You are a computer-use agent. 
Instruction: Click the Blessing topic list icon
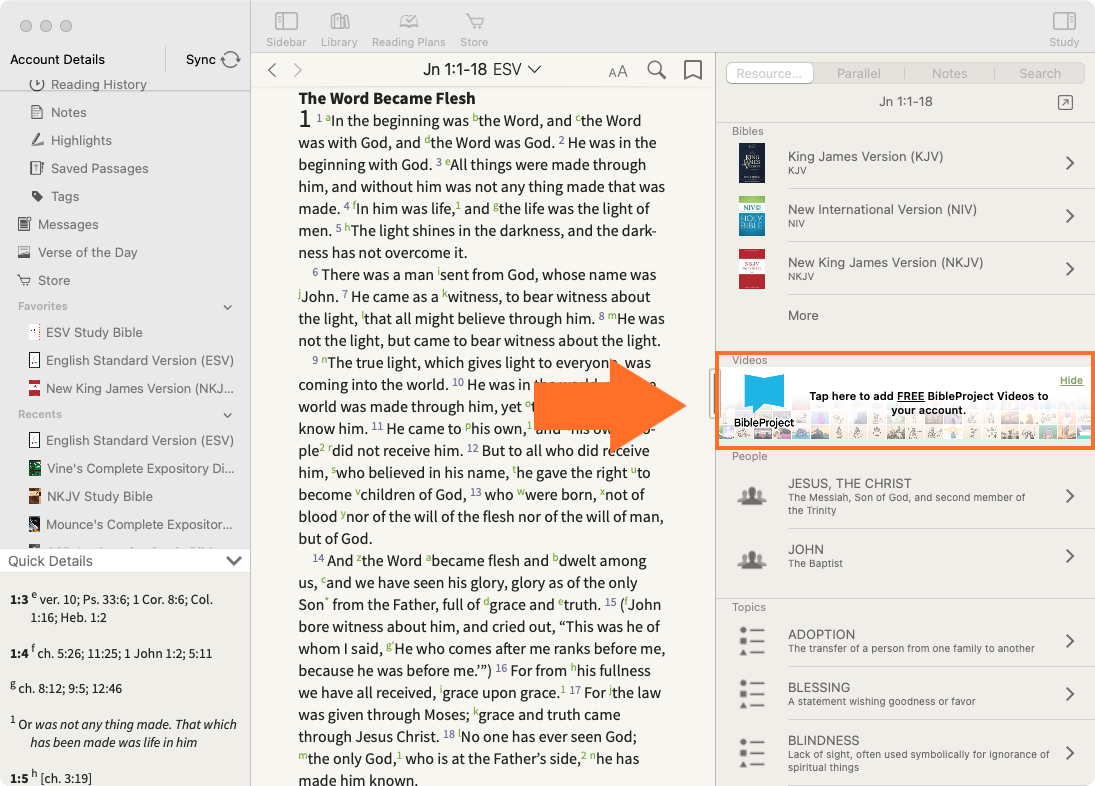point(751,694)
